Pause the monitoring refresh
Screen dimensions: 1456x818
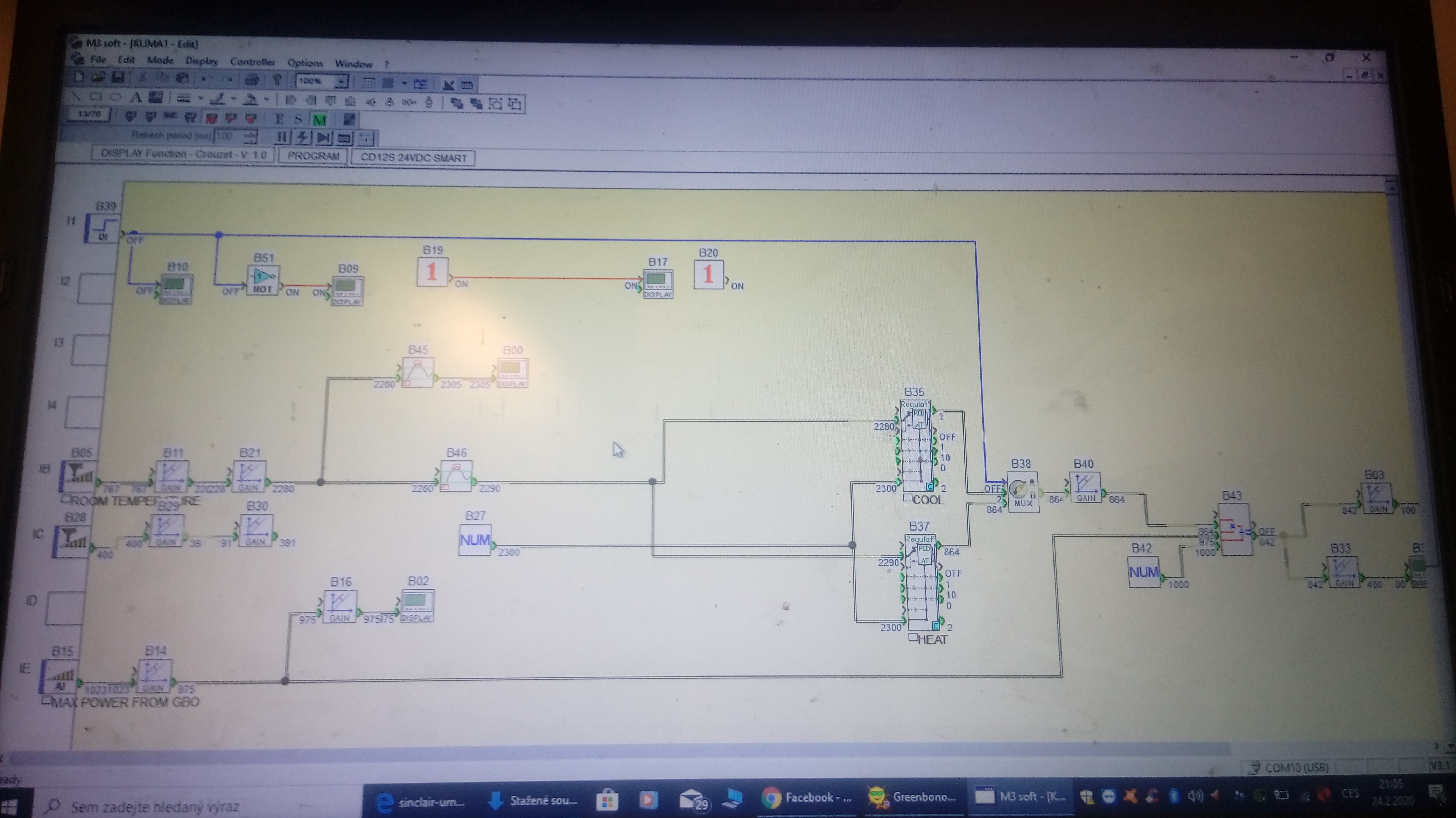282,137
